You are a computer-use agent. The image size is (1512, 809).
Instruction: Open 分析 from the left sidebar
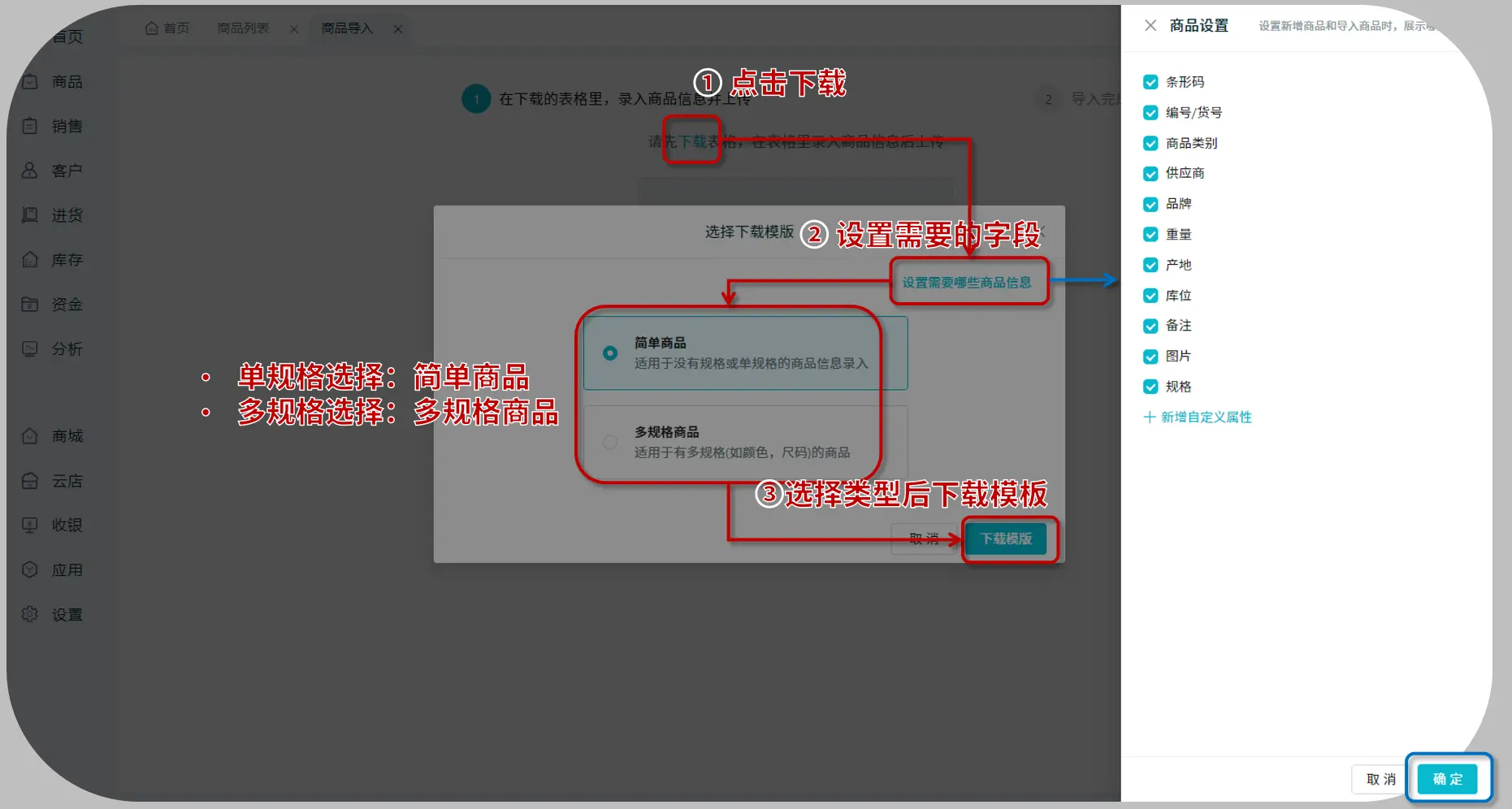pyautogui.click(x=53, y=349)
